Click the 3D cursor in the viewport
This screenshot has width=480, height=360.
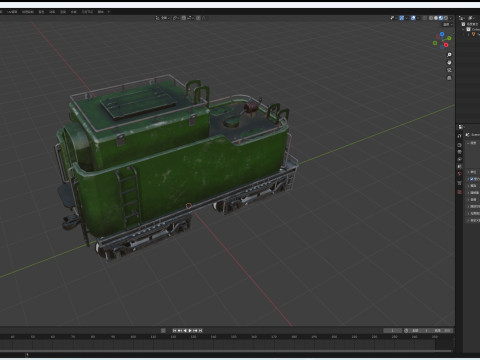tap(189, 206)
